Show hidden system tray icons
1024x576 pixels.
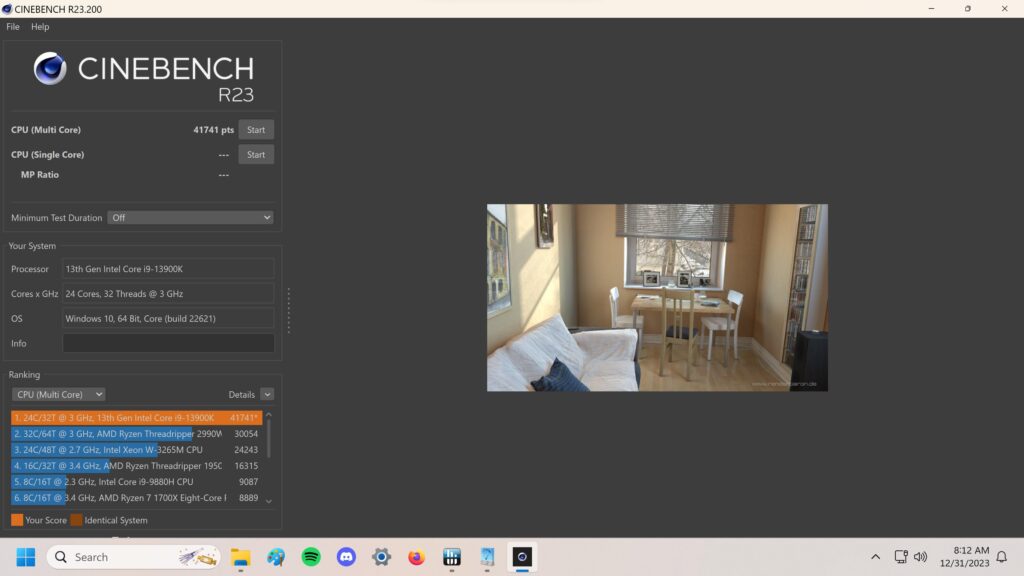tap(875, 557)
